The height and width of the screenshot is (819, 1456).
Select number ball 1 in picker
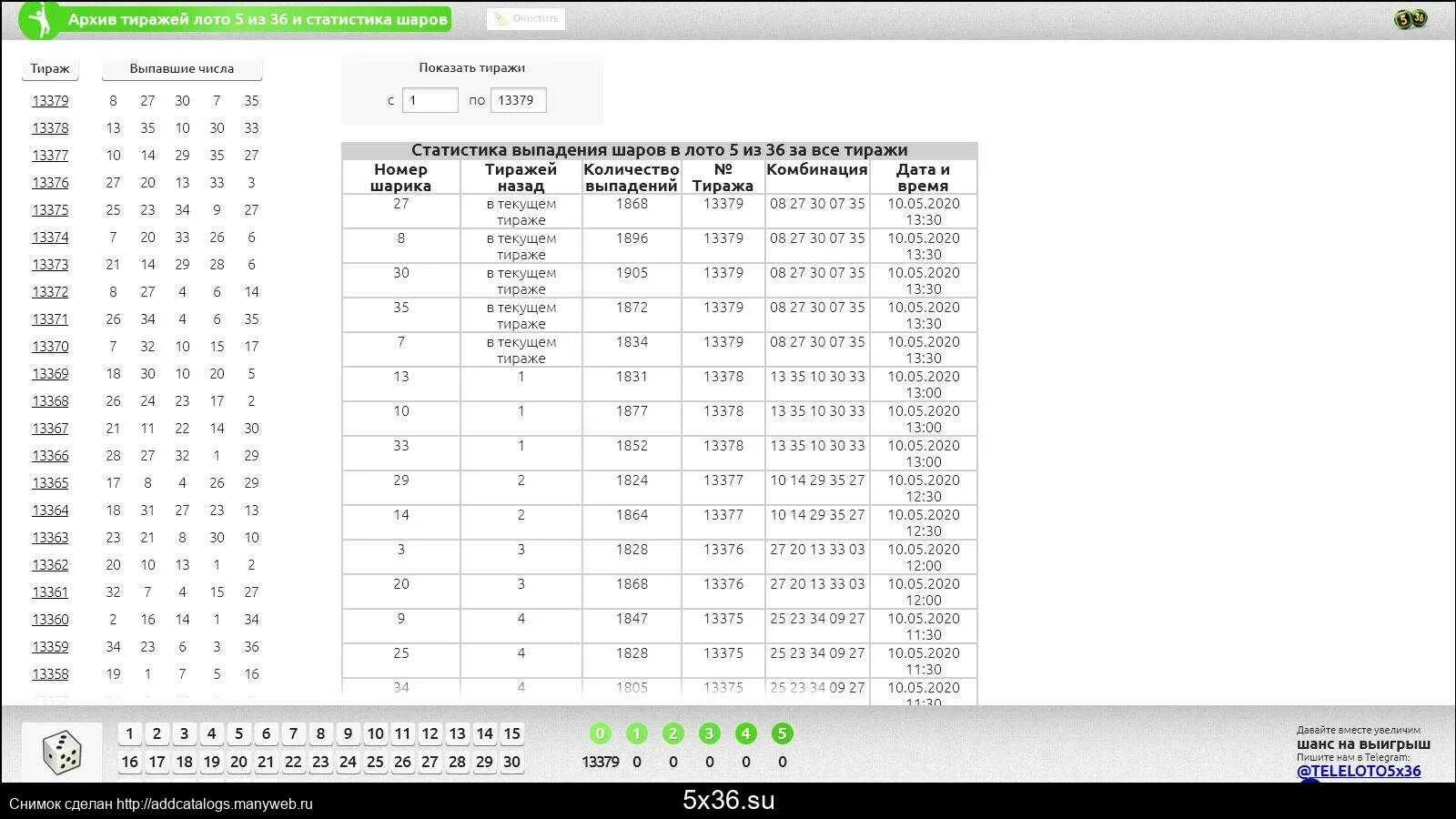coord(129,733)
